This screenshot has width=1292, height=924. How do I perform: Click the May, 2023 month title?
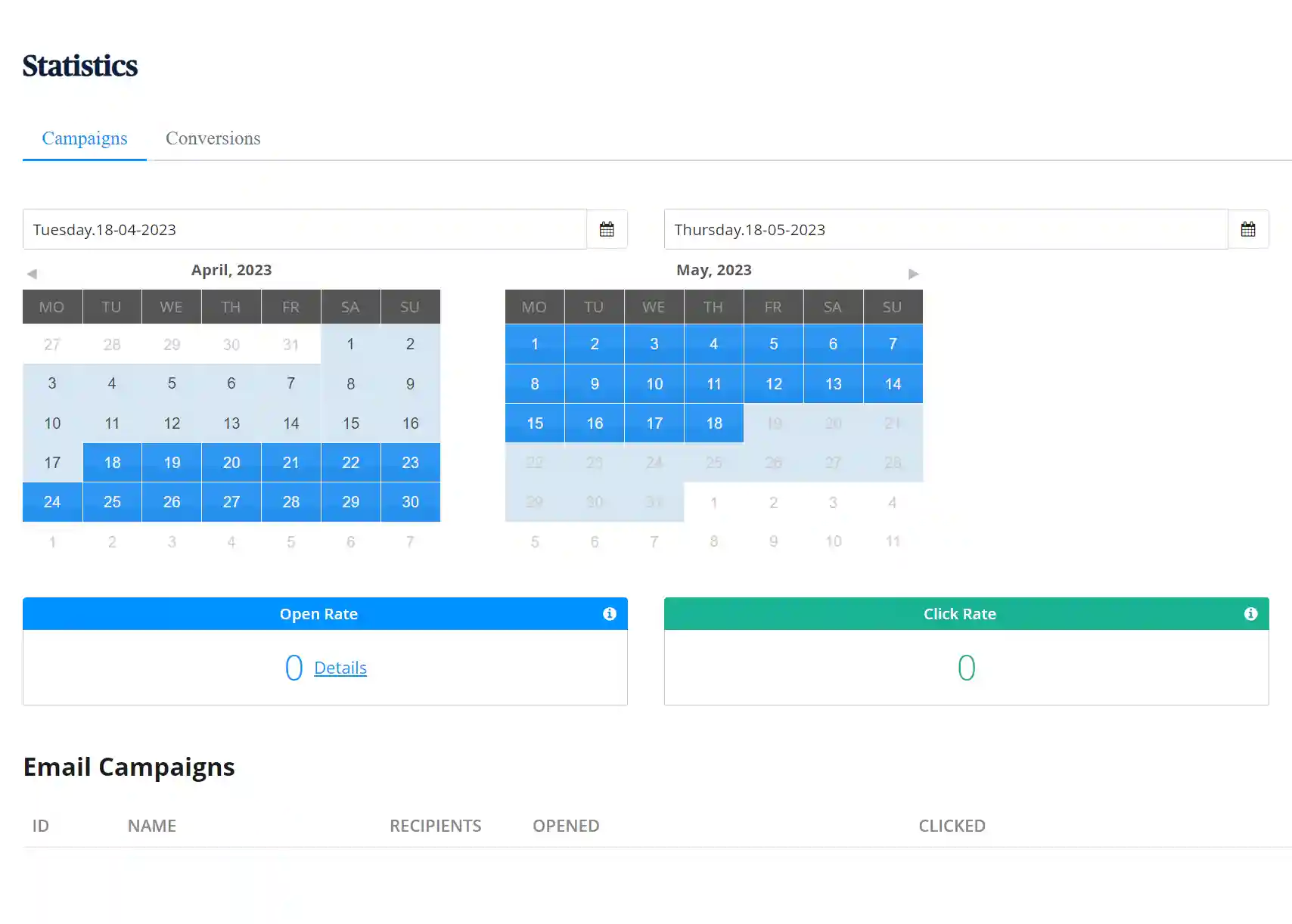713,270
